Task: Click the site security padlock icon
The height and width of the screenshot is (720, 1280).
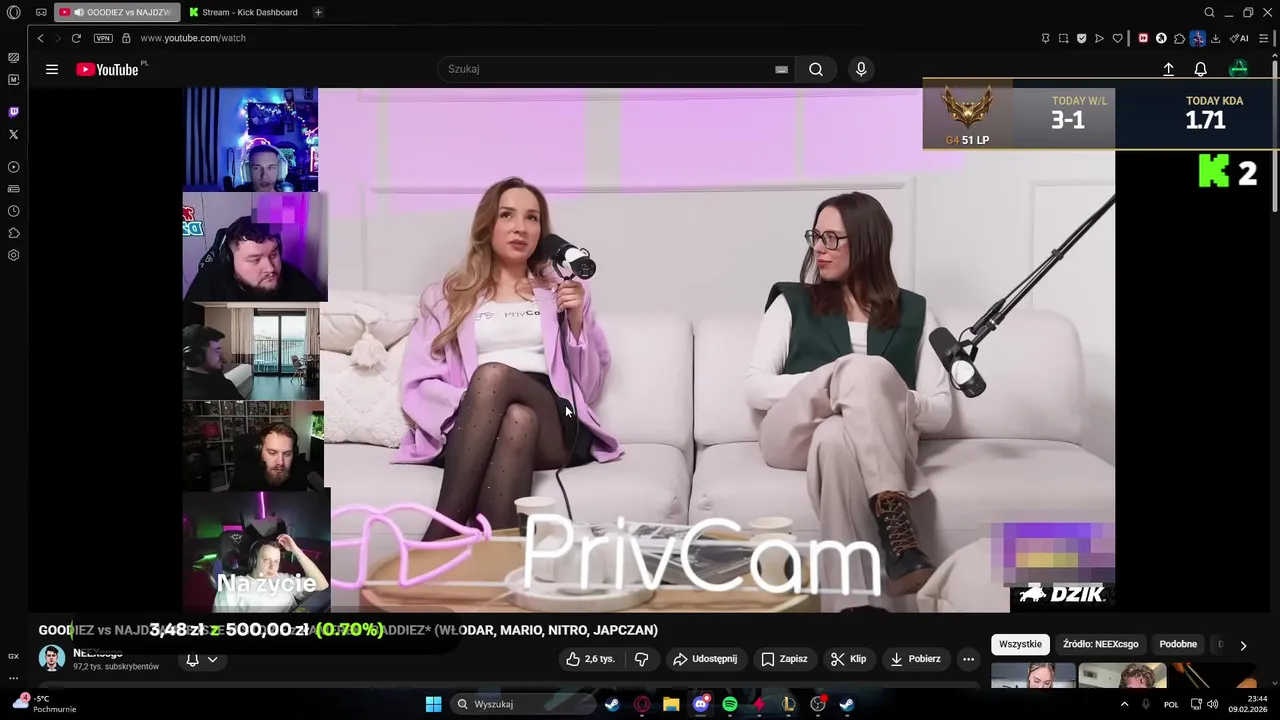Action: point(126,38)
